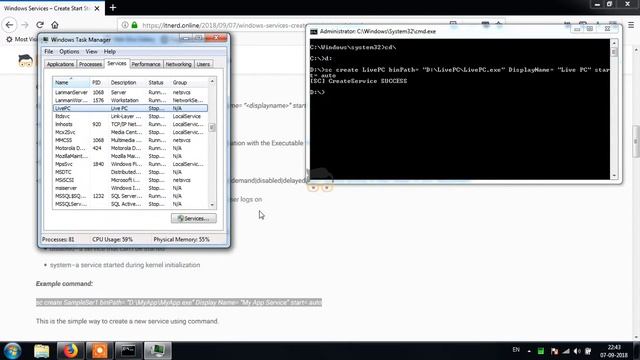Viewport: 640px width, 360px height.
Task: Switch to the Processes tab
Action: [90, 64]
